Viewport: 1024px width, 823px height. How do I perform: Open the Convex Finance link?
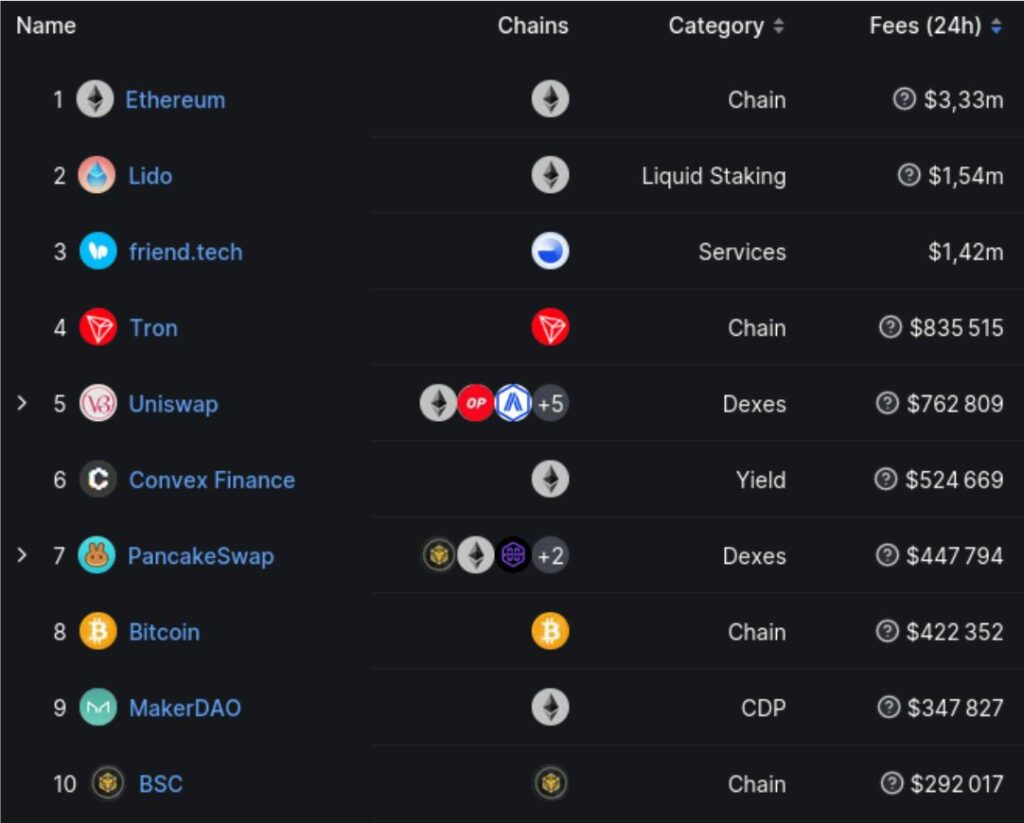pos(211,480)
